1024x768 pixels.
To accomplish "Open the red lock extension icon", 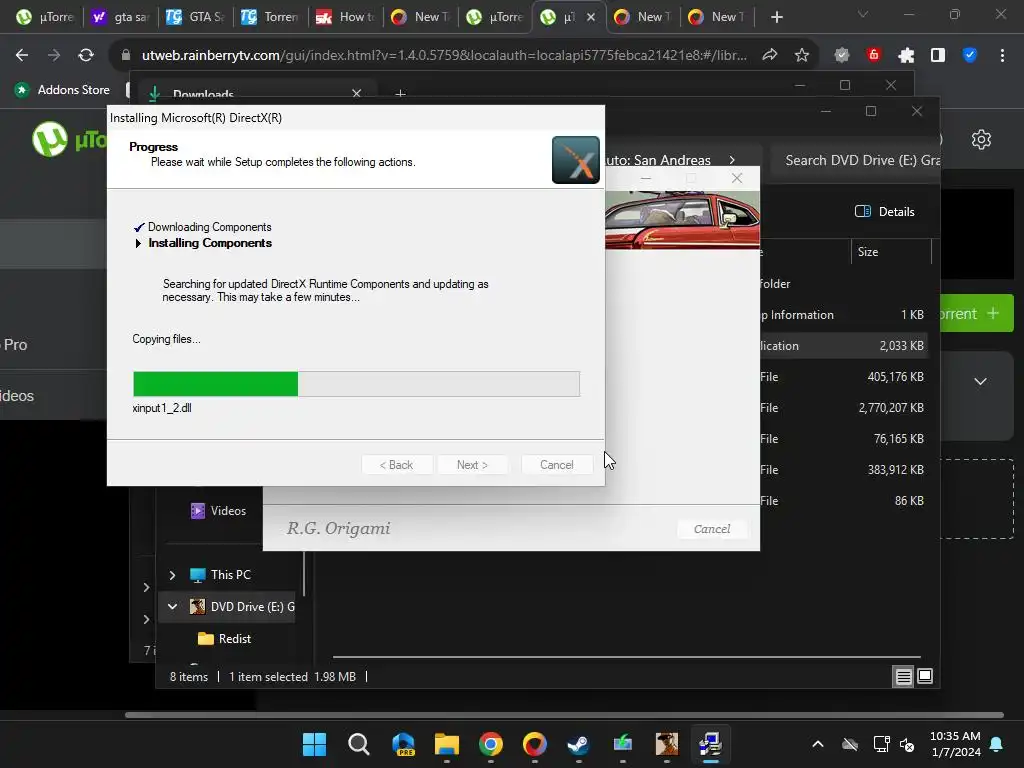I will (x=874, y=56).
